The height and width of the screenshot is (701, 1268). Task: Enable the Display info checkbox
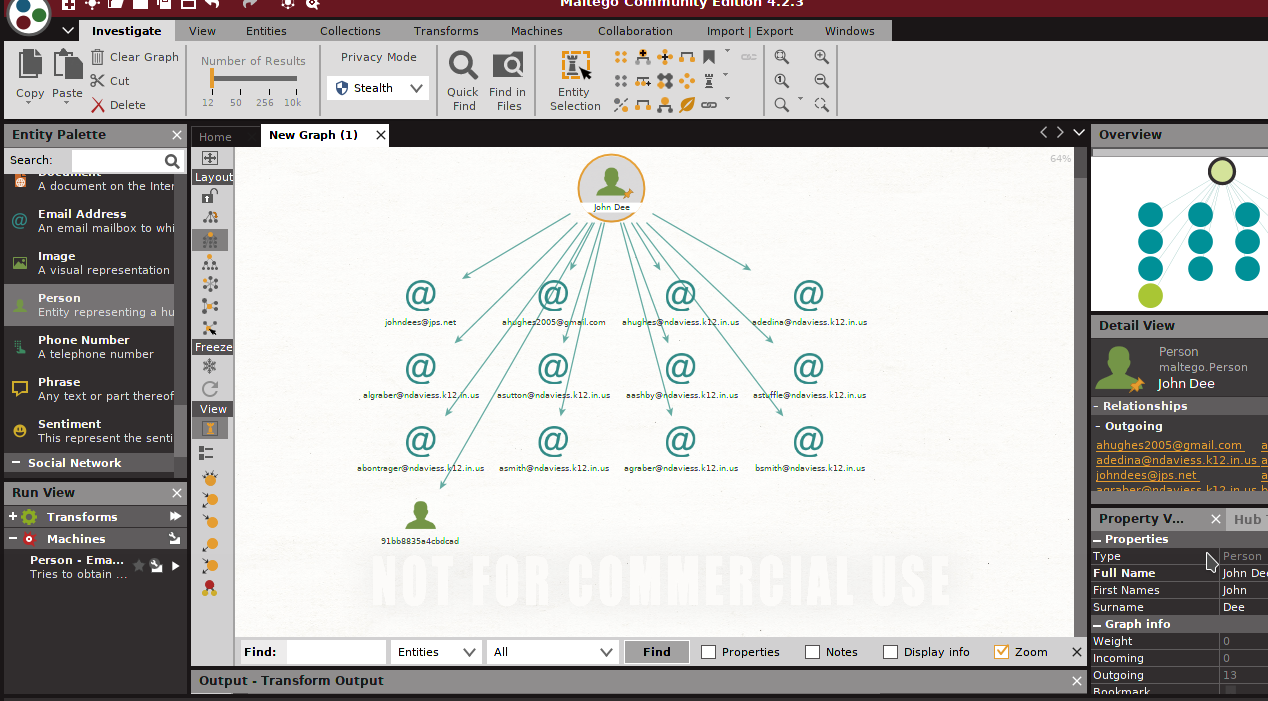coord(890,652)
